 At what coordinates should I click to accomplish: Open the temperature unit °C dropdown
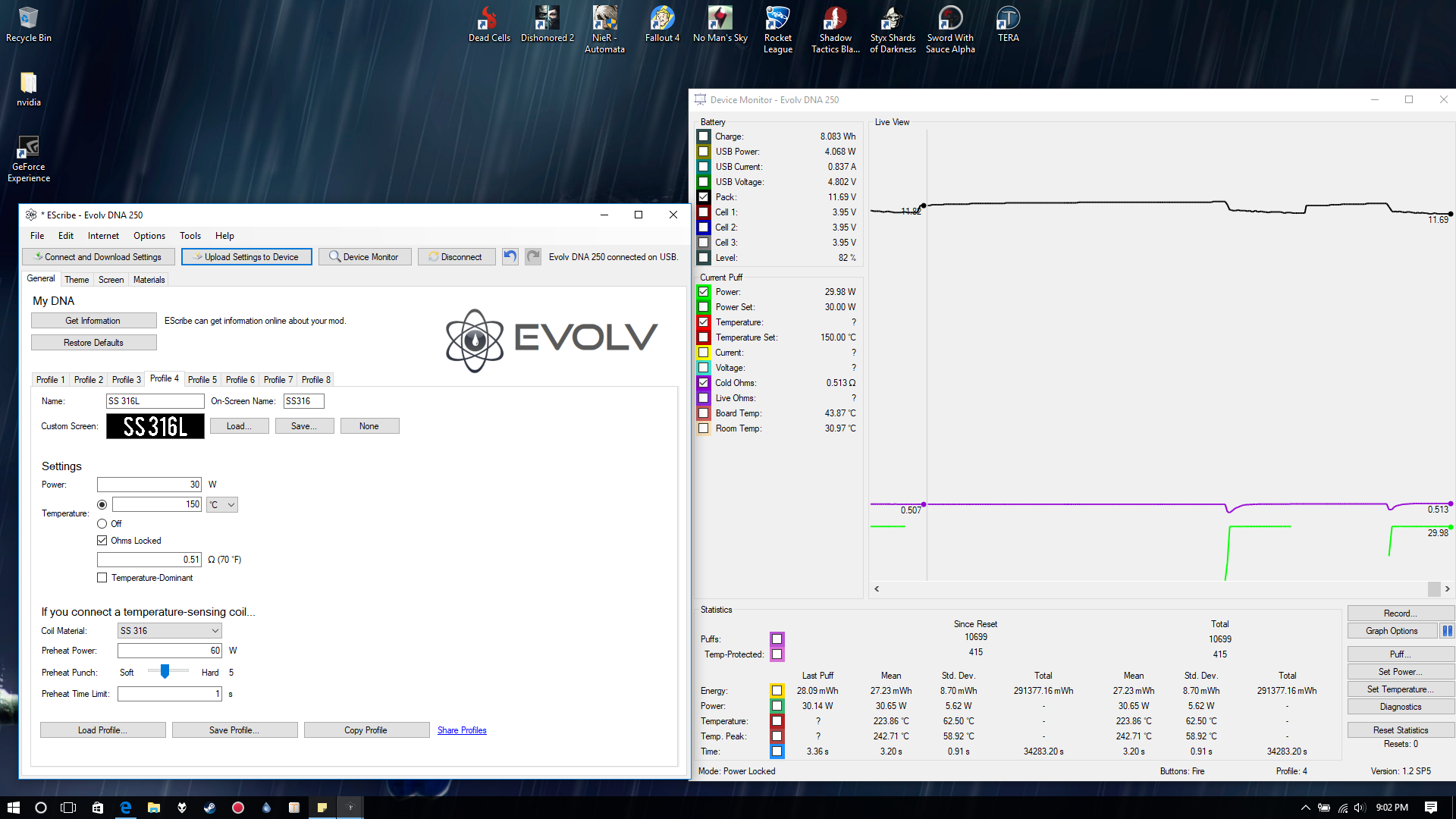(x=222, y=505)
